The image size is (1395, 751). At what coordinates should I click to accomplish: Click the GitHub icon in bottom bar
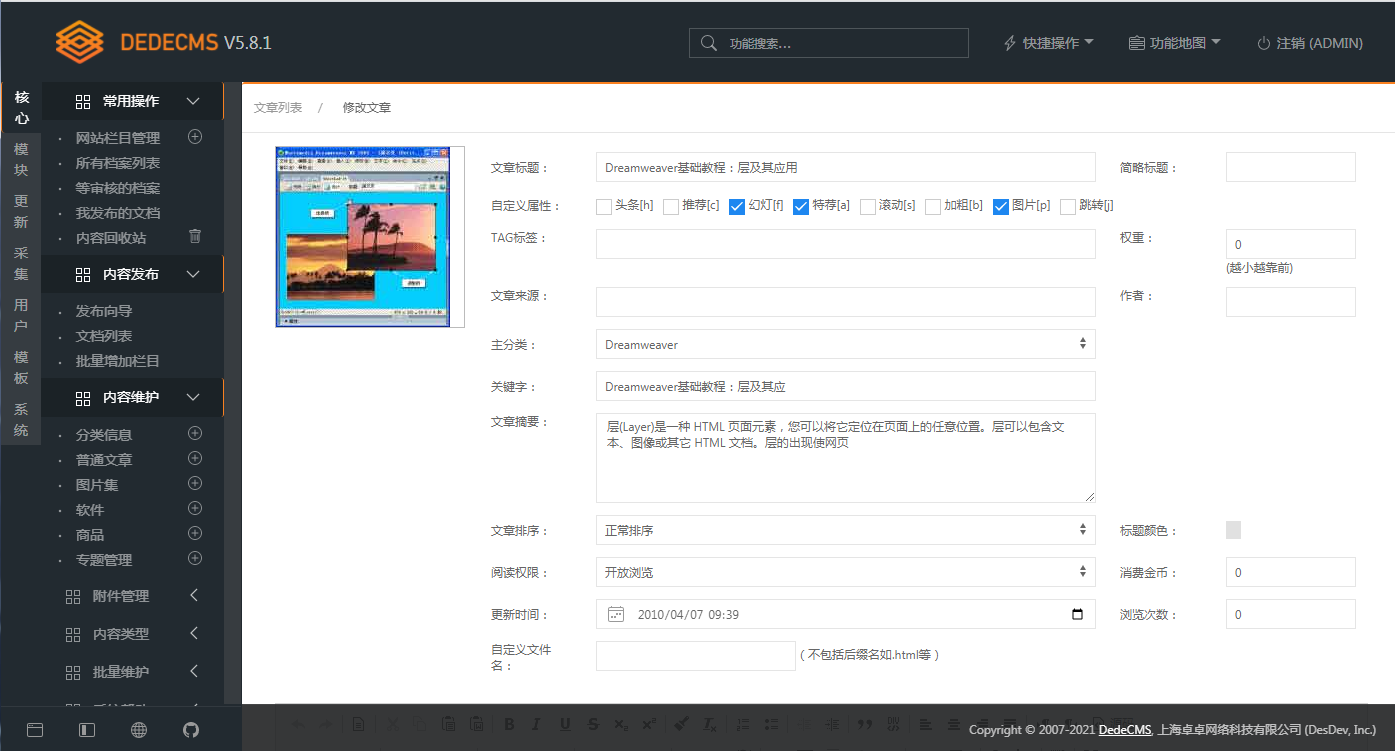(x=190, y=729)
